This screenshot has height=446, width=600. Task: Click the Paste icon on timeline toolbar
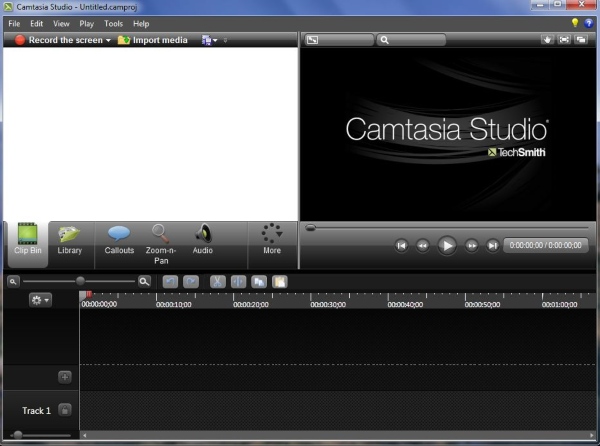pos(280,282)
